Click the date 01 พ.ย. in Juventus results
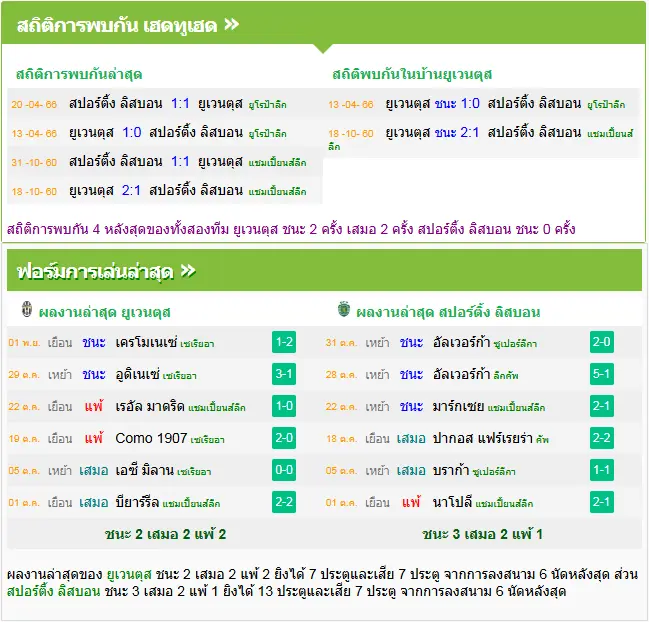 [24, 343]
